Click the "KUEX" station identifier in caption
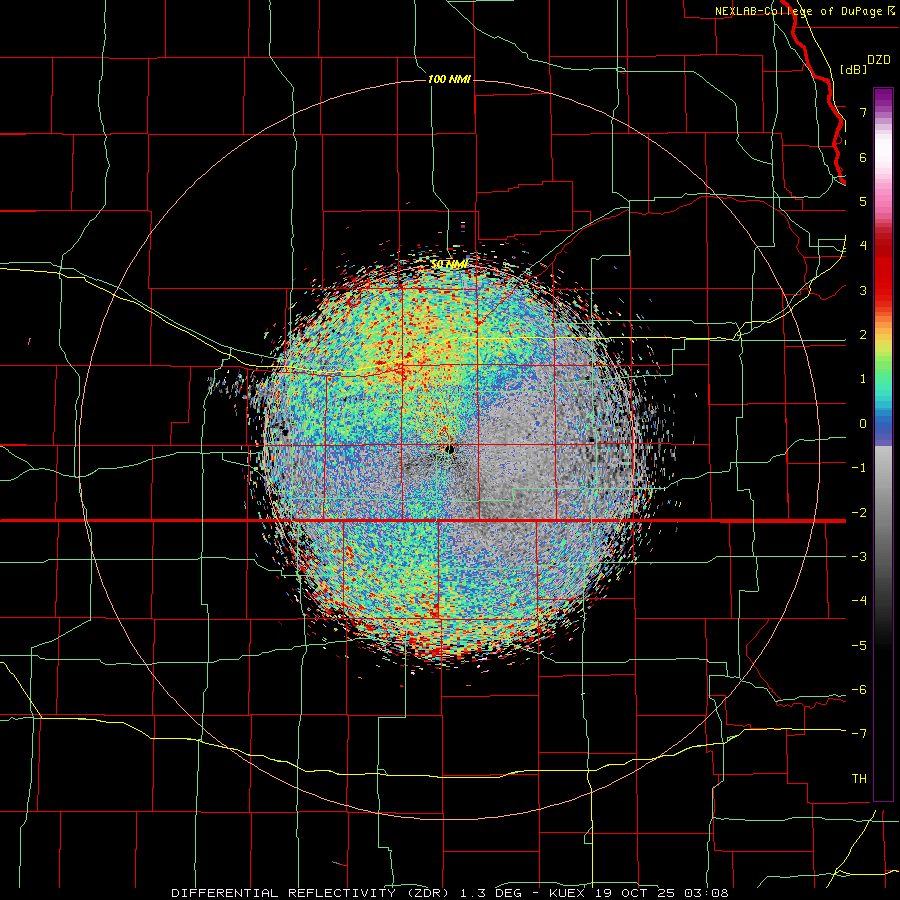900x900 pixels. pyautogui.click(x=567, y=893)
